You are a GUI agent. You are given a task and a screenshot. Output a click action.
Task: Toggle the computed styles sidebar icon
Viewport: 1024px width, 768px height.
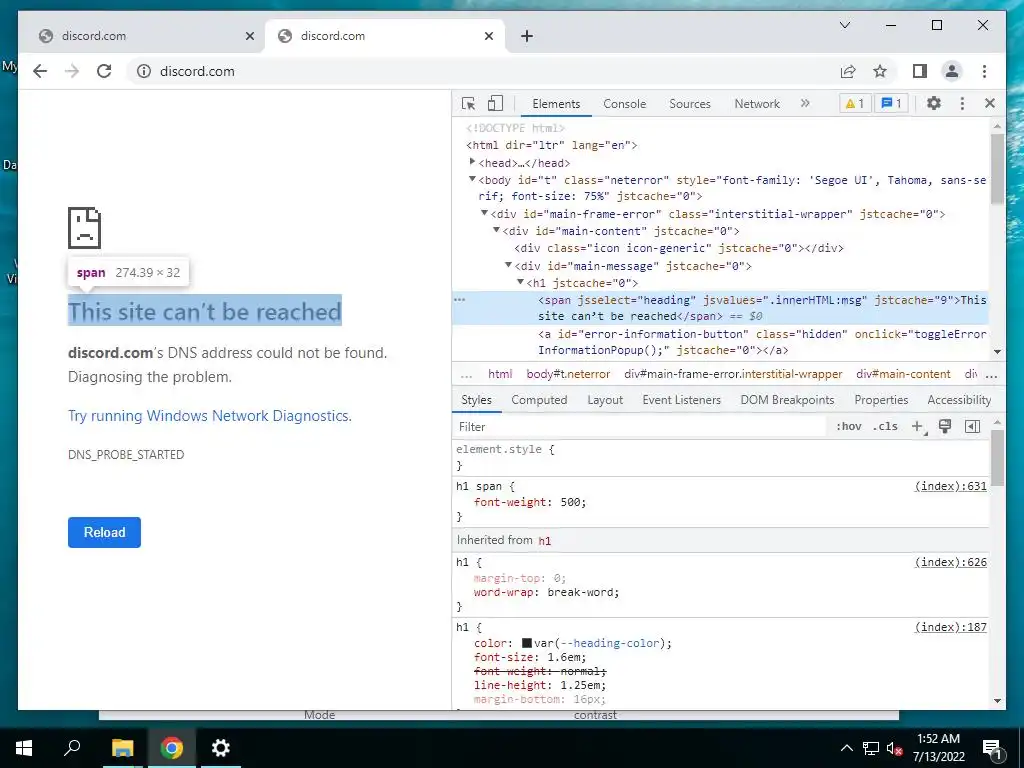[x=972, y=426]
